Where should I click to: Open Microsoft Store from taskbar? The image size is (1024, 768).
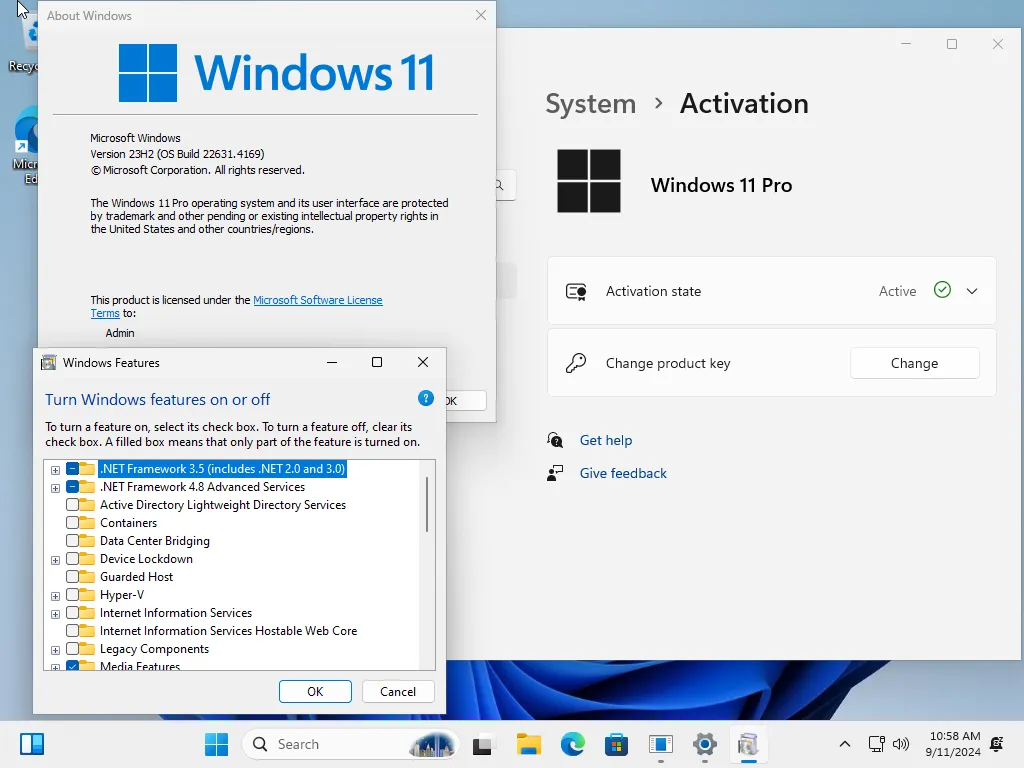tap(616, 744)
